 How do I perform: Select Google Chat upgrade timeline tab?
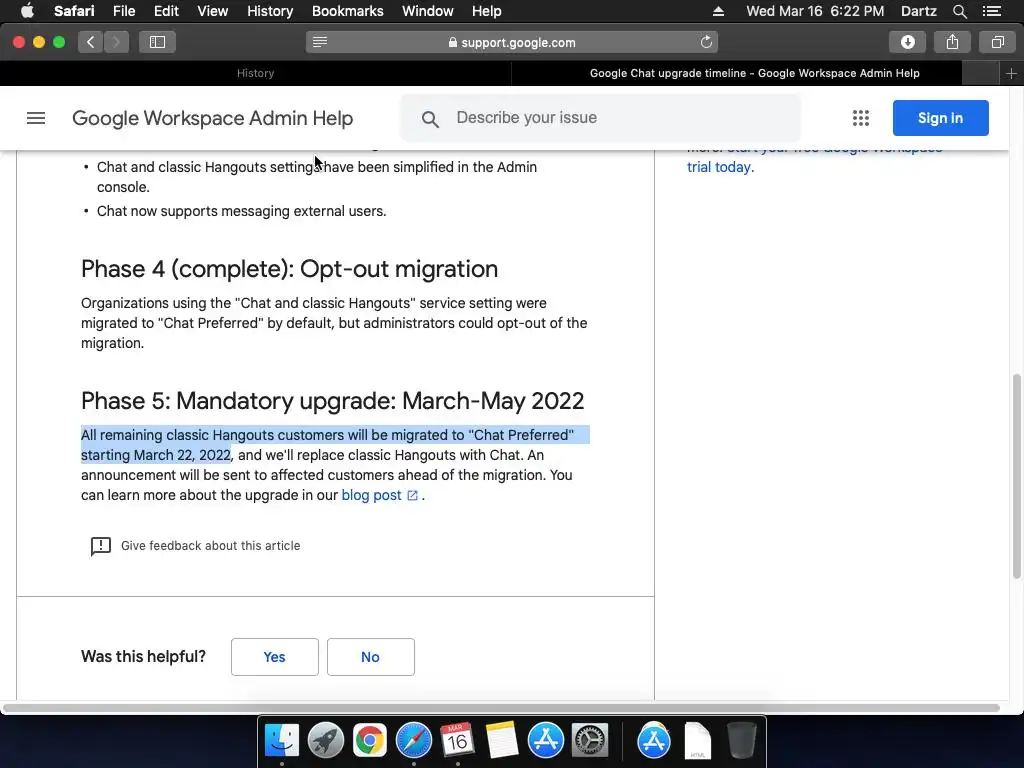coord(754,73)
